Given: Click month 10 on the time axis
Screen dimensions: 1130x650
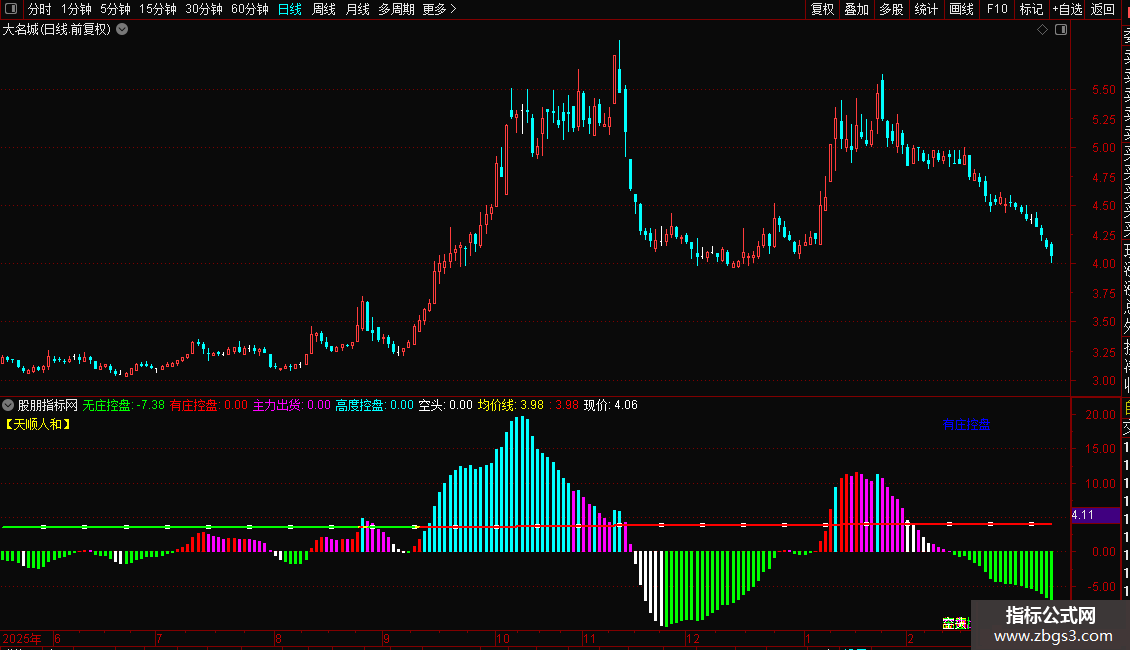Looking at the screenshot, I should pos(503,638).
